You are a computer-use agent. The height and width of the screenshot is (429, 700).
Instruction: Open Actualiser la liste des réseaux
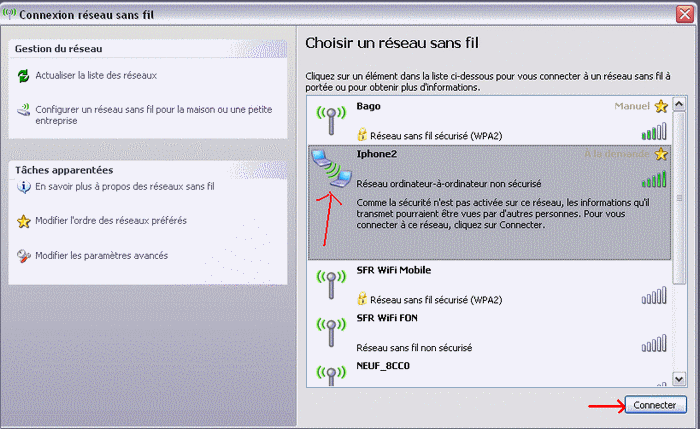tap(96, 75)
